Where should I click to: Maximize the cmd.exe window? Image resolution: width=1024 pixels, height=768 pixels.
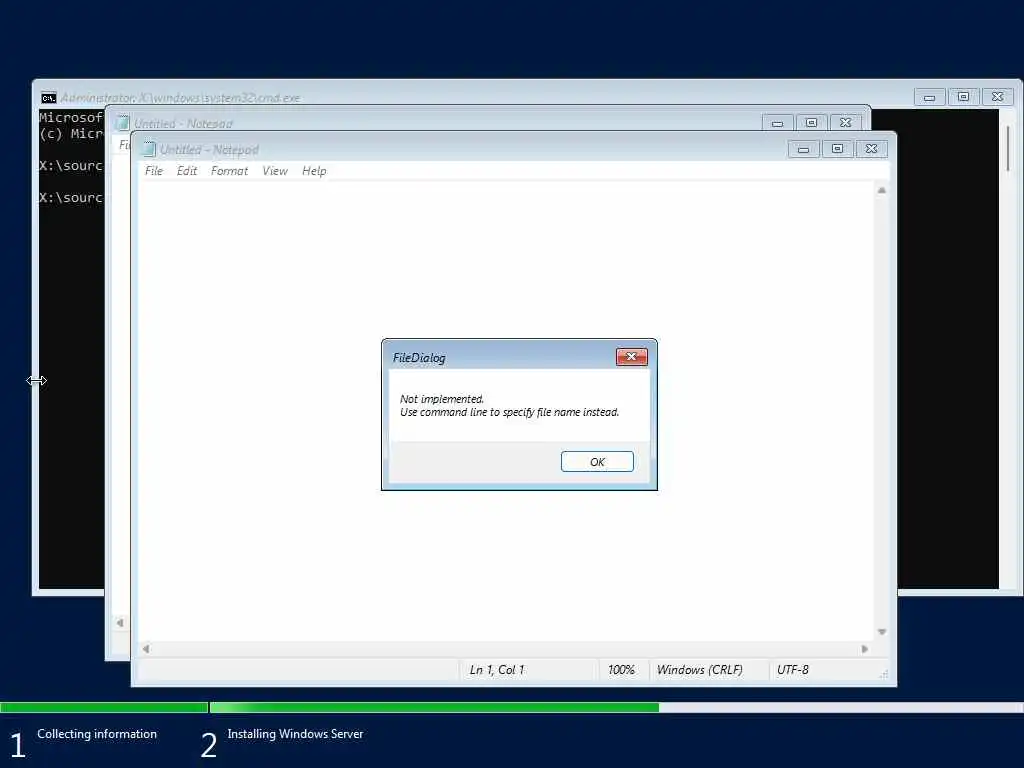click(963, 97)
